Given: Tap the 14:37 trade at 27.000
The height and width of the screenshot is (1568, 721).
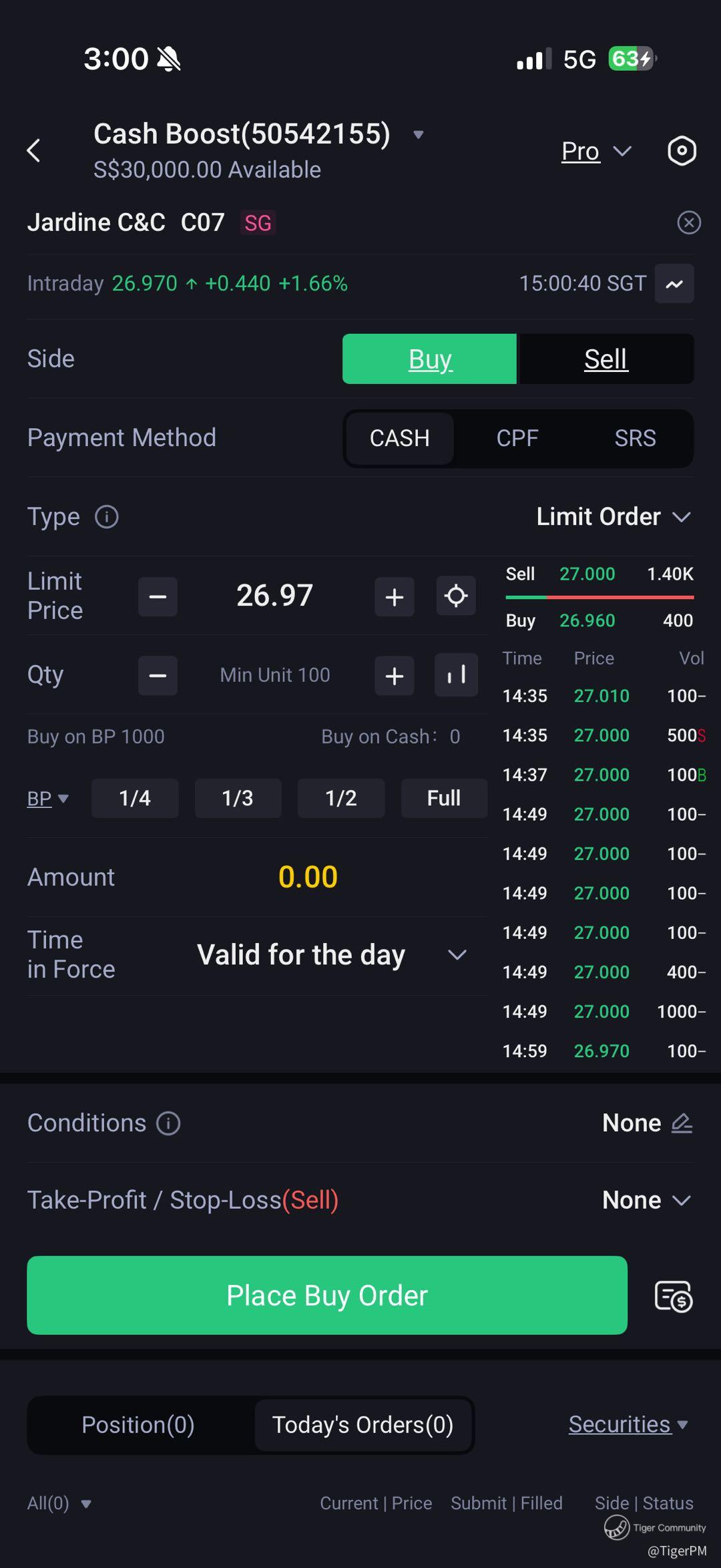Looking at the screenshot, I should [604, 775].
